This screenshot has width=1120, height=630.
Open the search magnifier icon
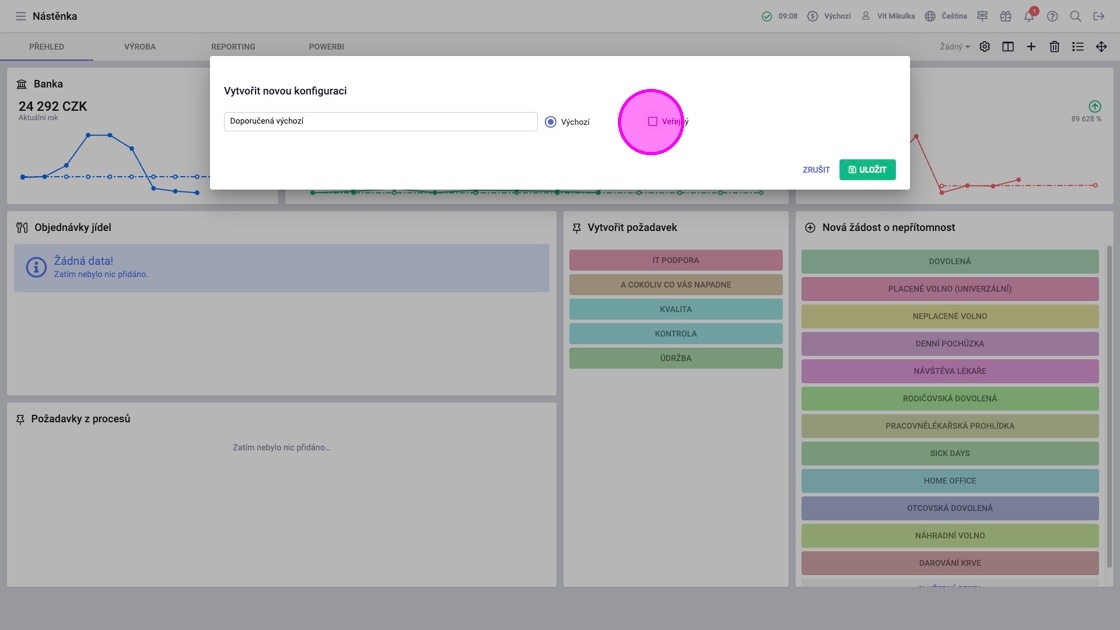1075,16
